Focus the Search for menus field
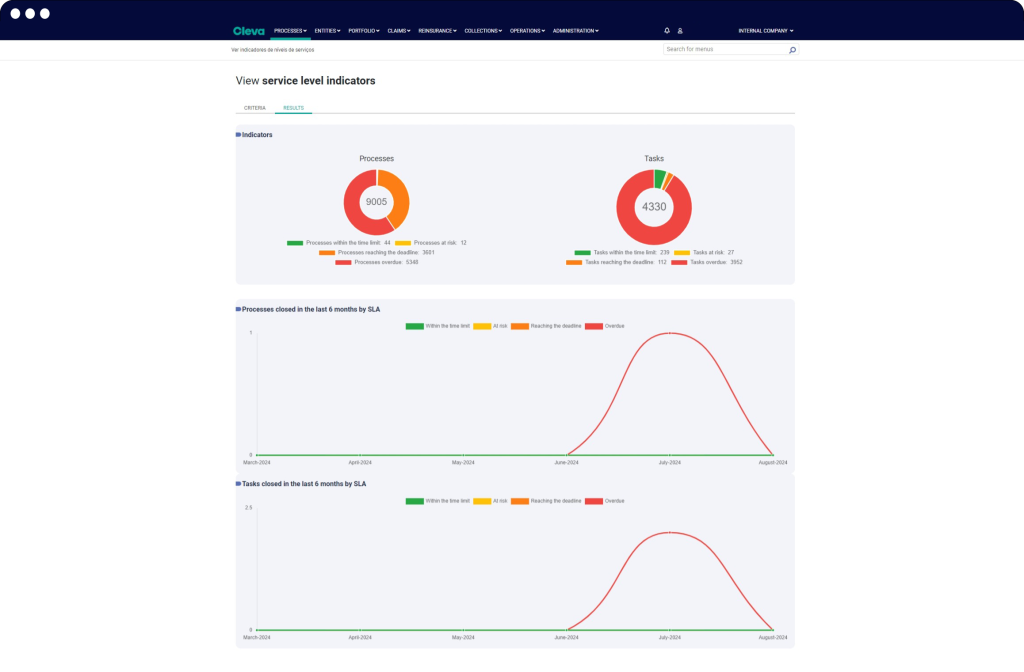 click(x=726, y=50)
